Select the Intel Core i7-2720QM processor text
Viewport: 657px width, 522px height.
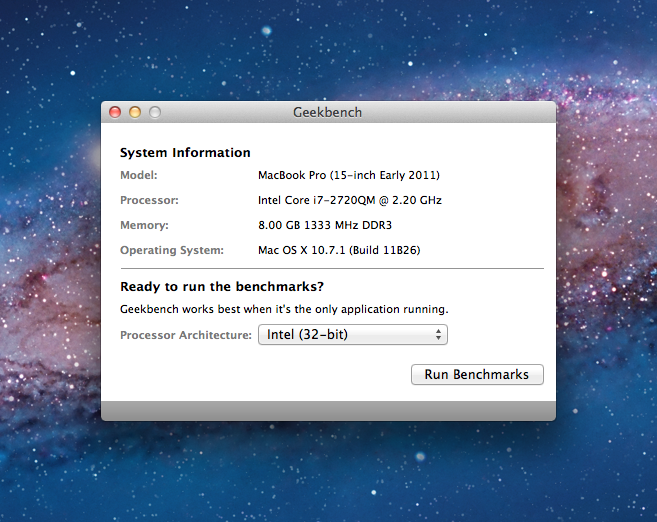click(x=350, y=200)
